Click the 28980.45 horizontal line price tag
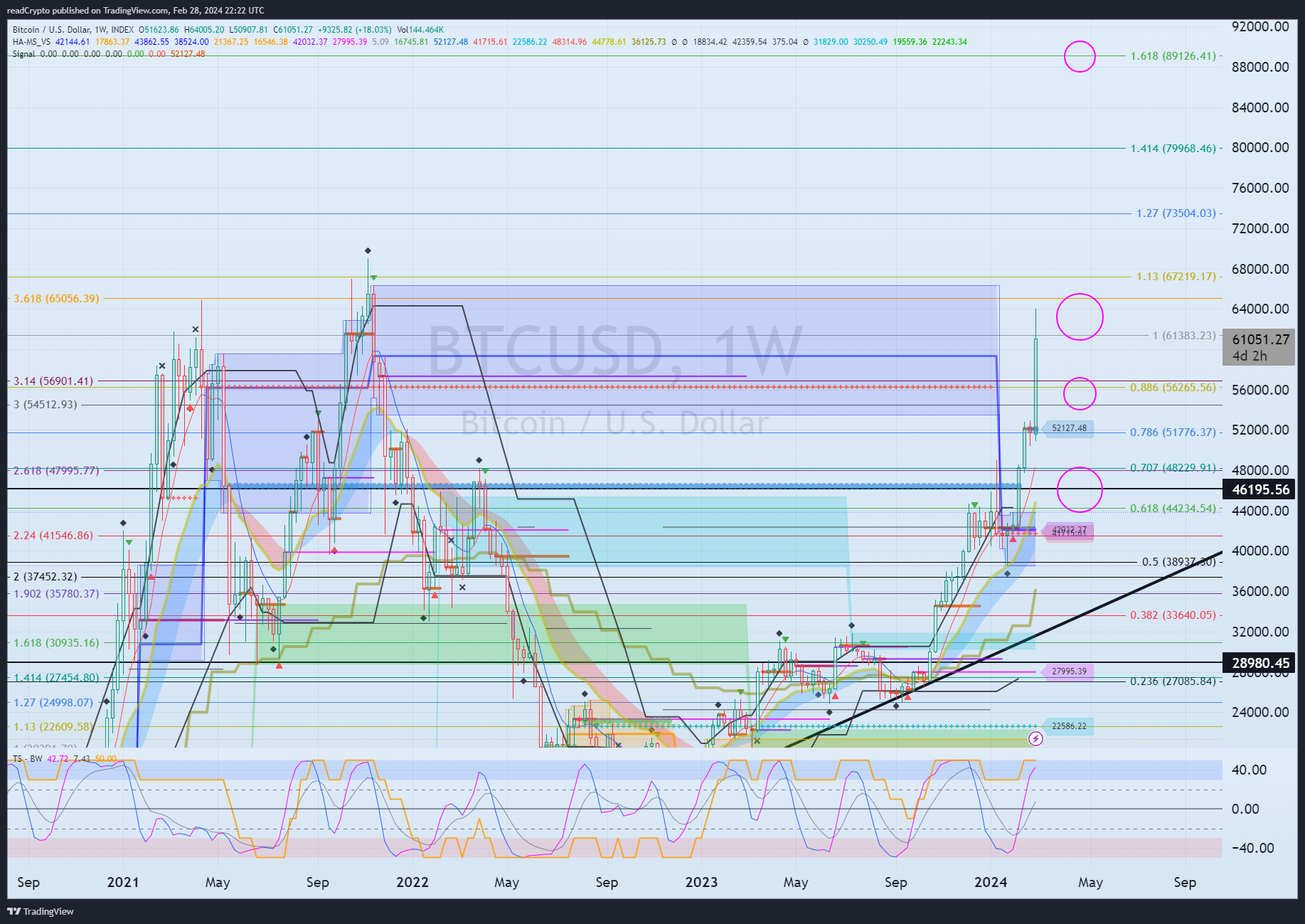The width and height of the screenshot is (1305, 924). [1258, 663]
